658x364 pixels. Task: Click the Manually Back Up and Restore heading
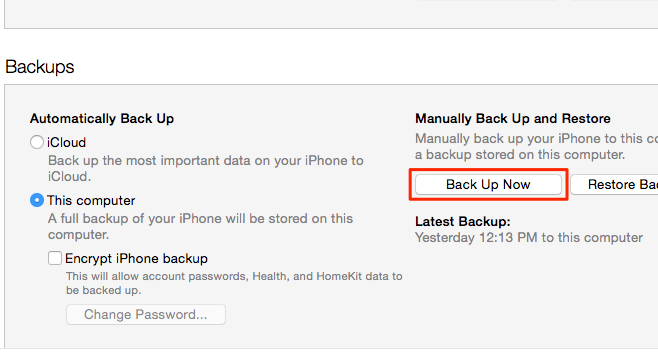click(513, 119)
